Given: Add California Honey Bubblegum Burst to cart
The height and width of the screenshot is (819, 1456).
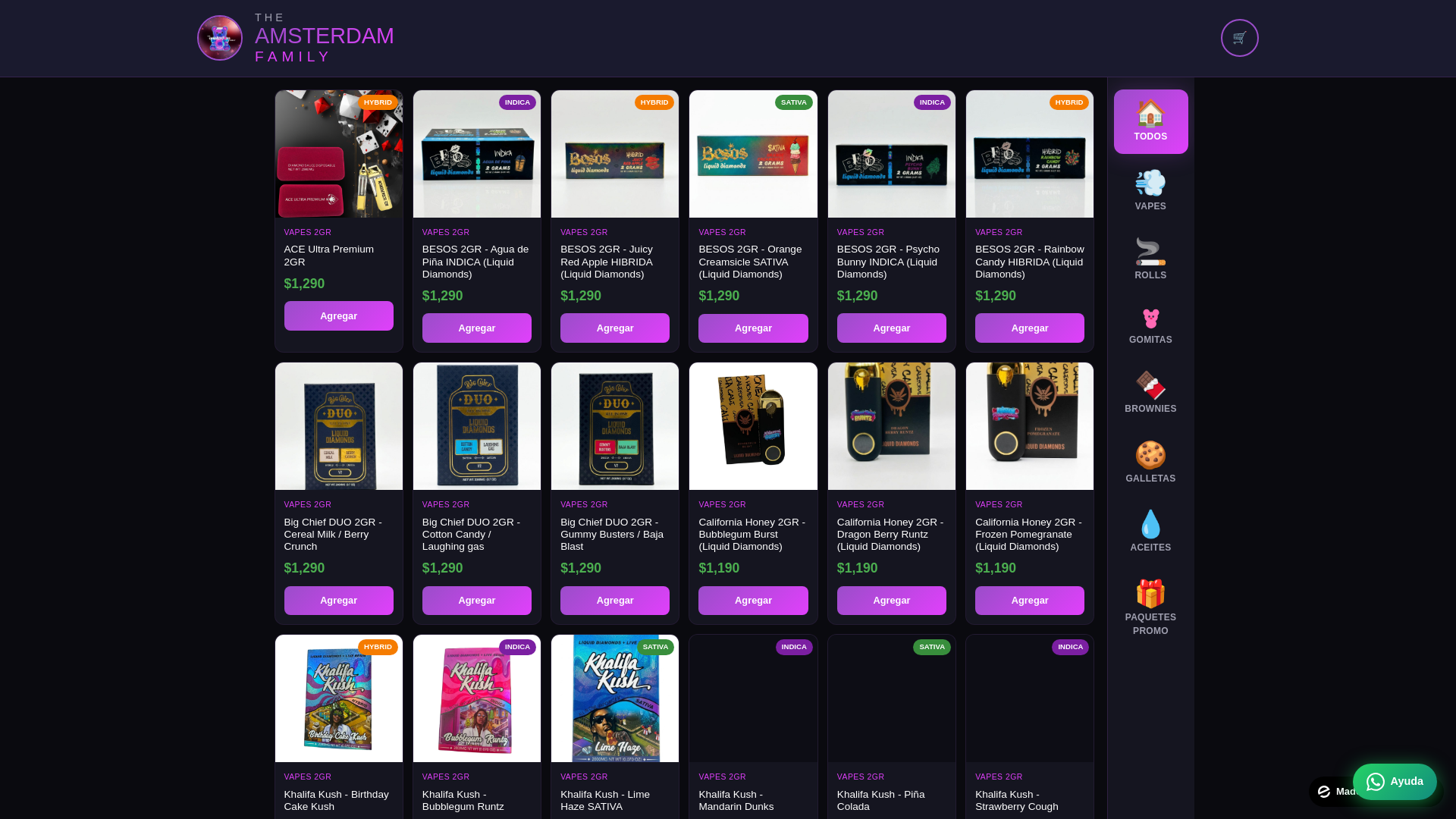Looking at the screenshot, I should (753, 601).
